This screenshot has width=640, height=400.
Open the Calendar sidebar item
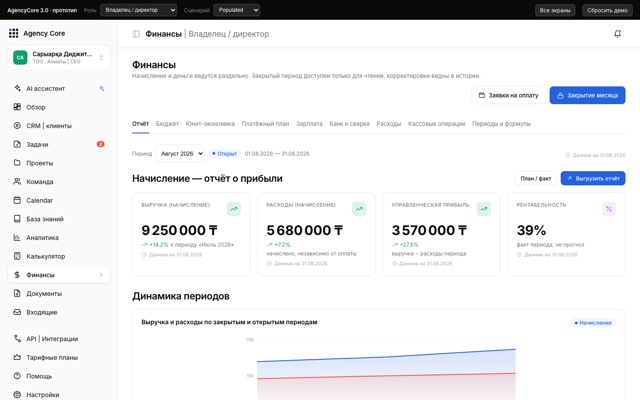tap(59, 200)
